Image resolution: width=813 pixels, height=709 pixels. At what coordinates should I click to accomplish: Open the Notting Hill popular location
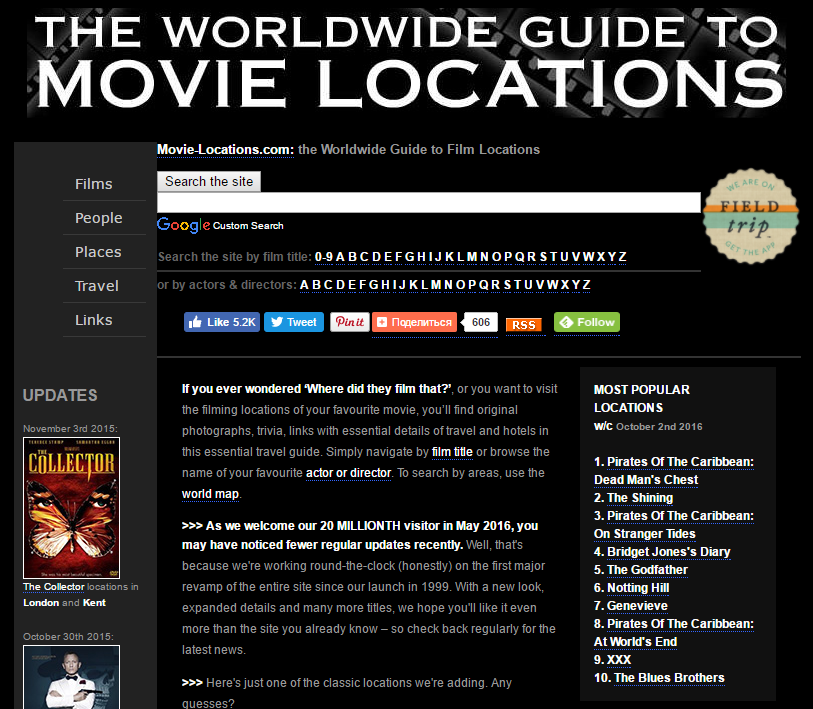(x=637, y=588)
